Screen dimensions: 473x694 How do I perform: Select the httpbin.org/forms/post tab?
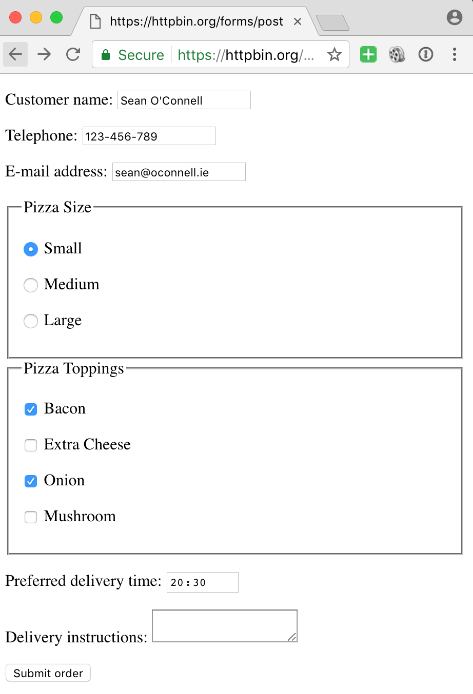[195, 21]
